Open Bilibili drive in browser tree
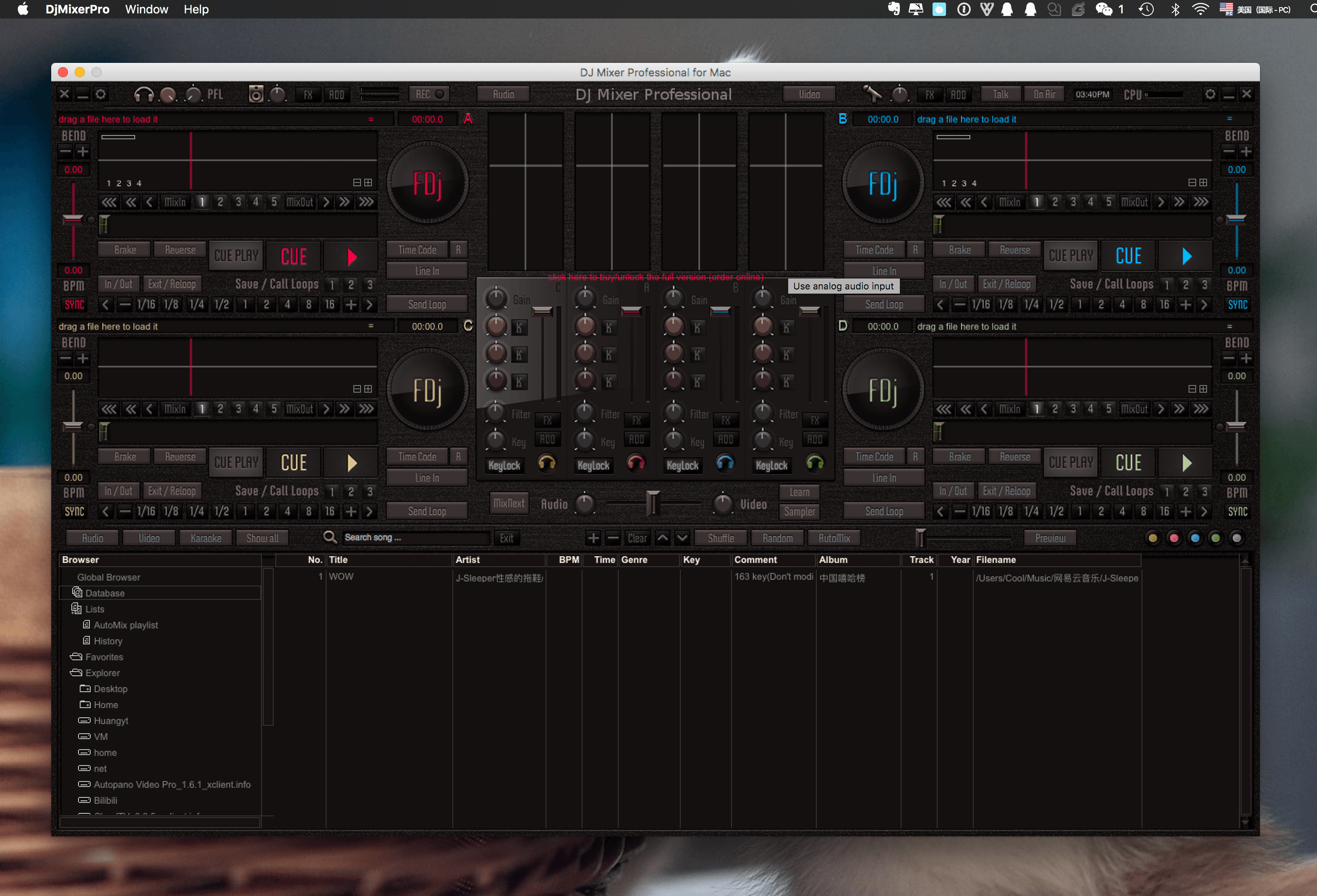Viewport: 1317px width, 896px height. pos(98,800)
